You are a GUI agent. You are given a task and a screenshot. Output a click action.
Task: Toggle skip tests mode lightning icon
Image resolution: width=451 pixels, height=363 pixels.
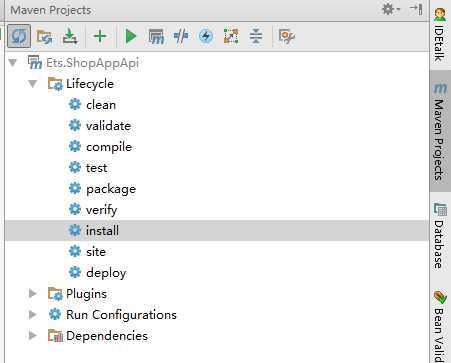click(x=206, y=36)
